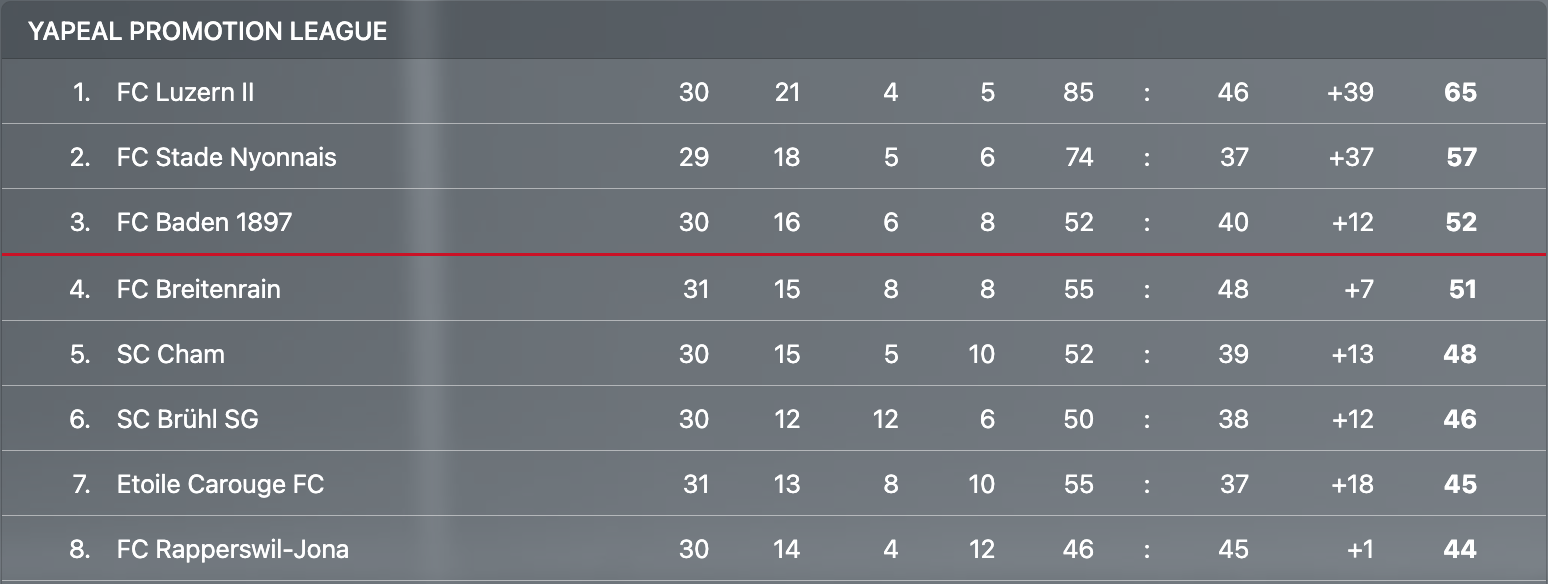Select FC Baden 1897's 52 points total

click(x=1460, y=222)
